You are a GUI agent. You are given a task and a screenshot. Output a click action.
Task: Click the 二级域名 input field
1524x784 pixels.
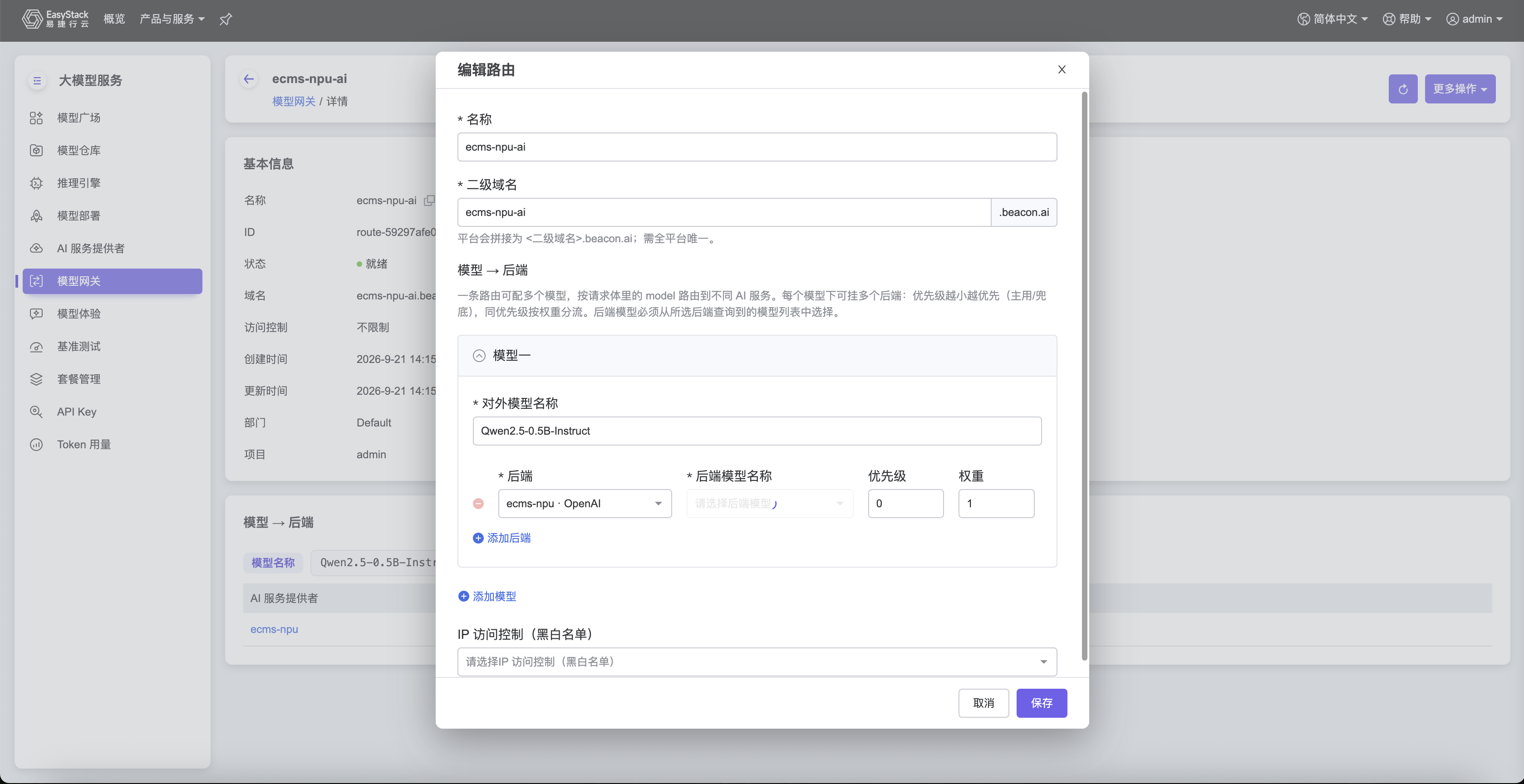click(x=724, y=212)
